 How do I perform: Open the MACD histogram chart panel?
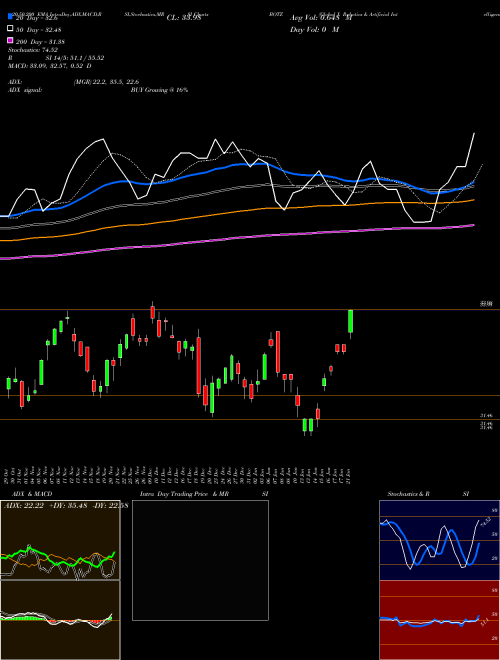[60, 620]
